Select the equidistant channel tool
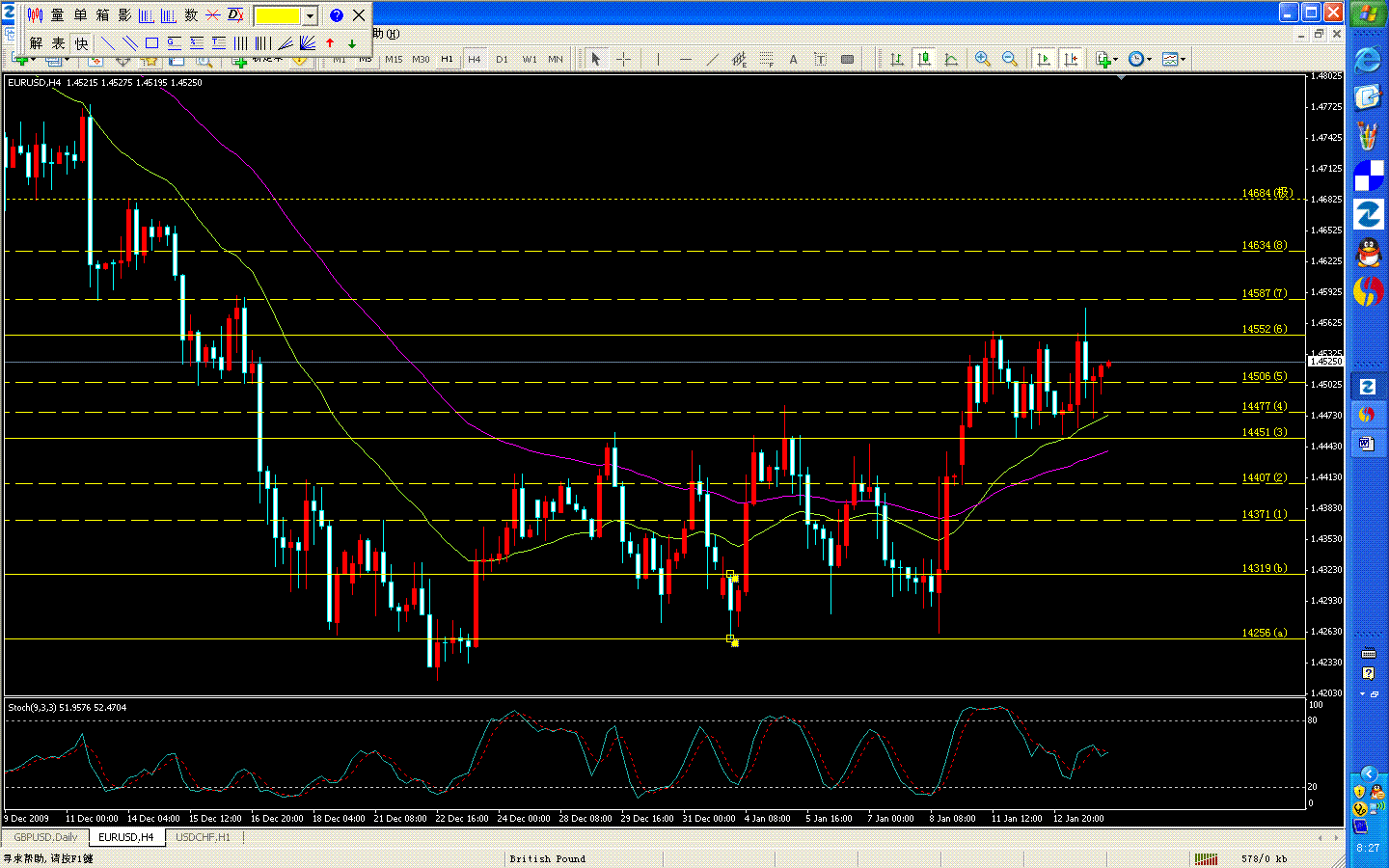The width and height of the screenshot is (1389, 868). click(739, 60)
